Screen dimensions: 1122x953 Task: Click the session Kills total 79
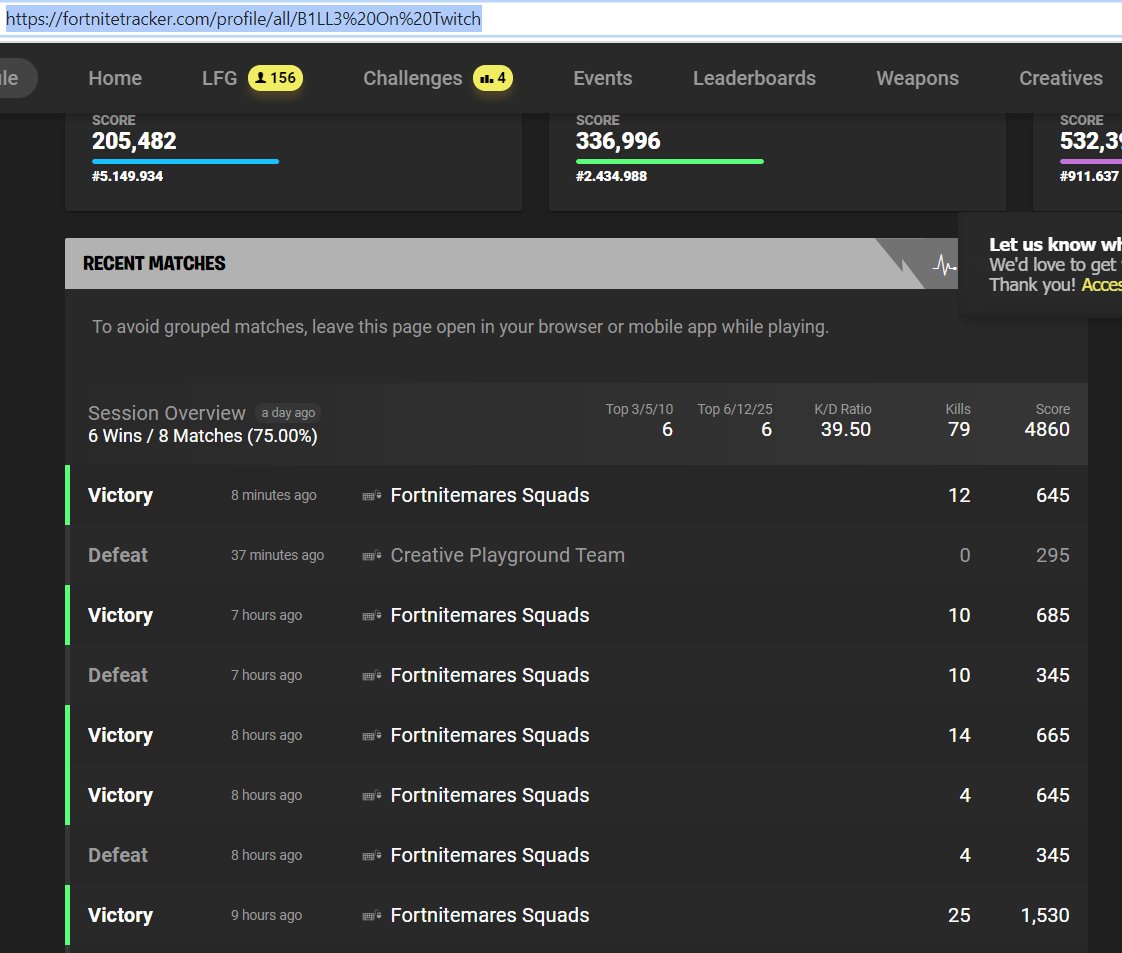959,429
